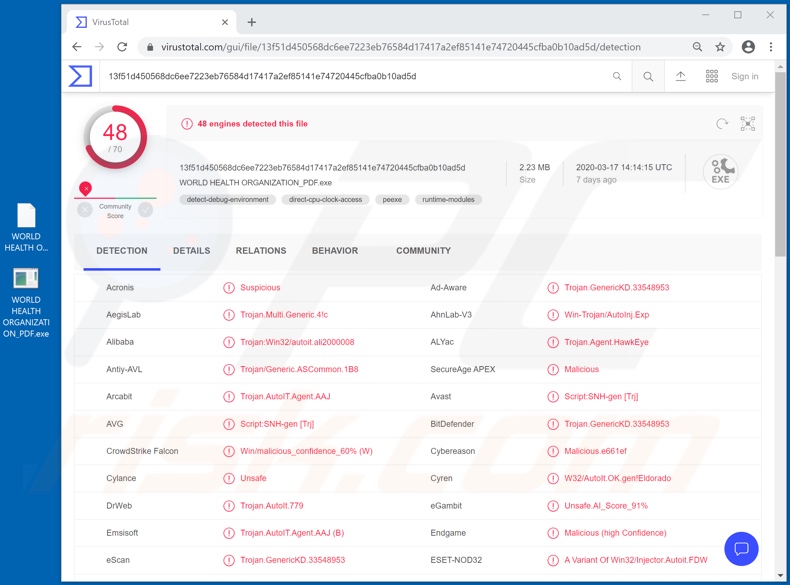Viewport: 790px width, 585px height.
Task: Open the chat bubble button
Action: 741,549
